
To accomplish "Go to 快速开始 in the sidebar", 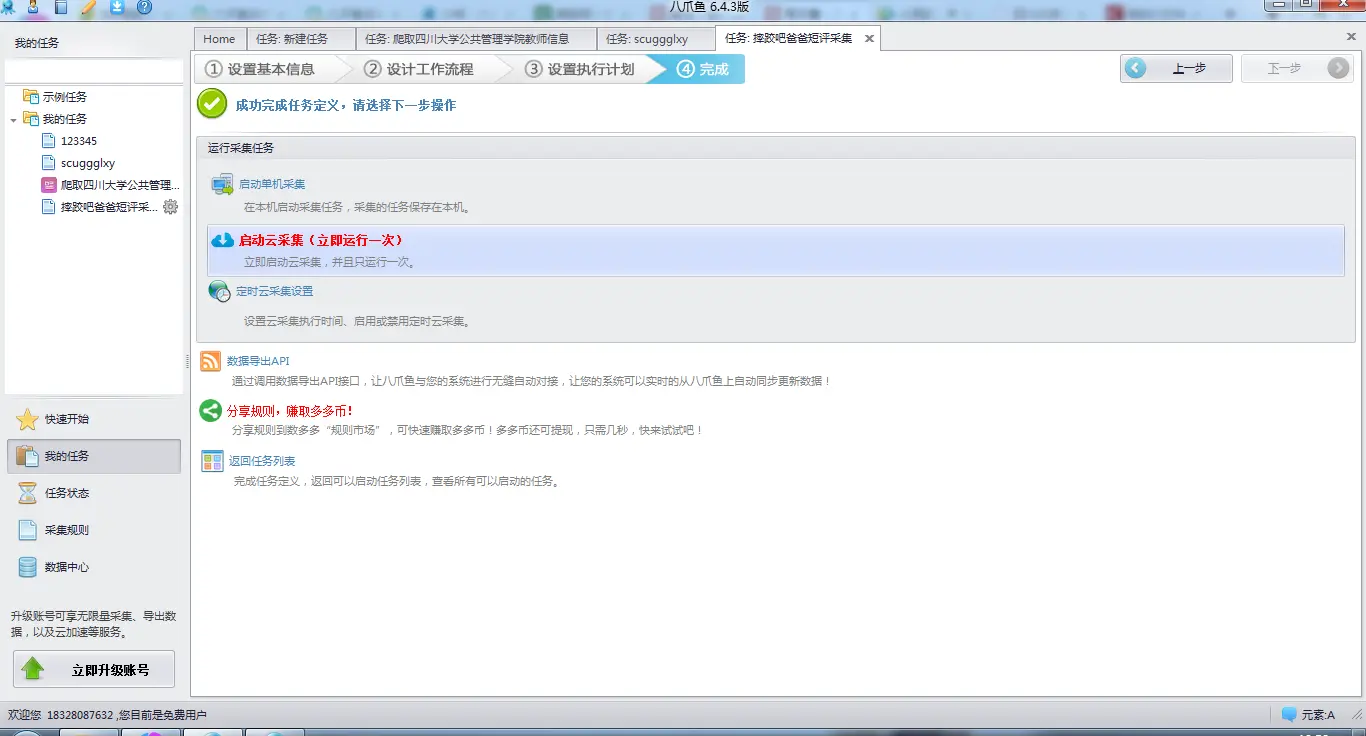I will pyautogui.click(x=93, y=419).
